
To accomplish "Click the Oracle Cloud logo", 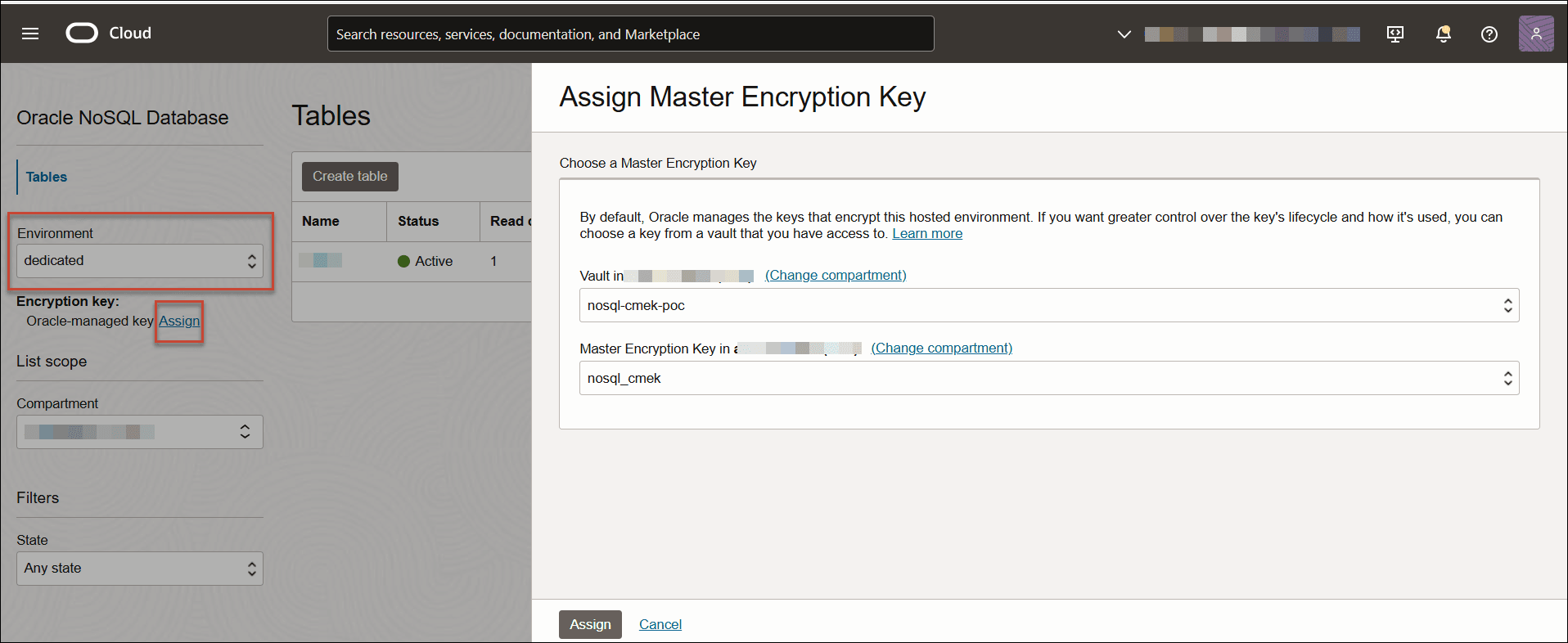I will click(82, 33).
